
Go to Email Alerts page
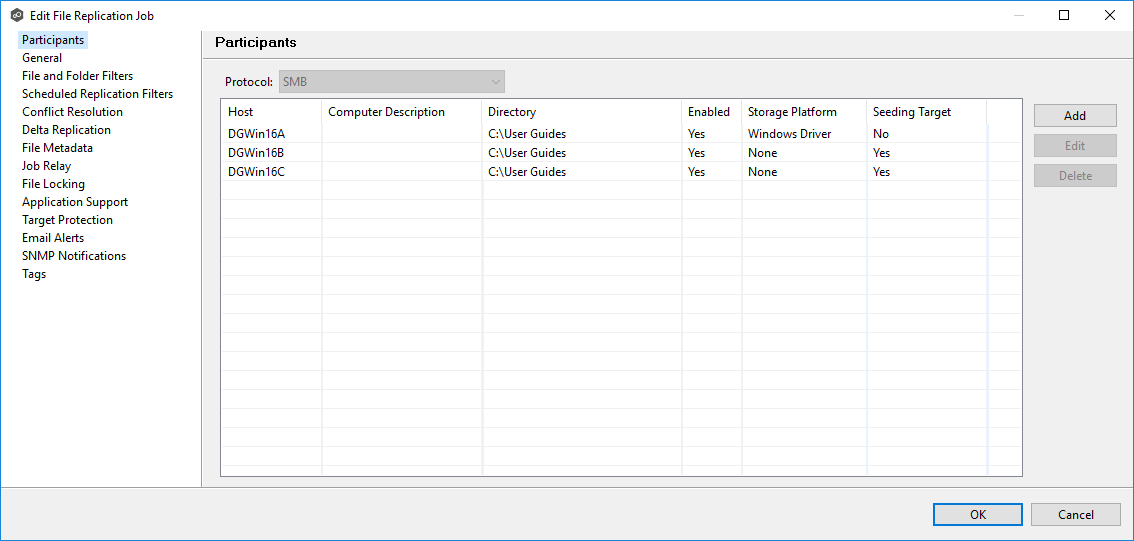(x=53, y=238)
